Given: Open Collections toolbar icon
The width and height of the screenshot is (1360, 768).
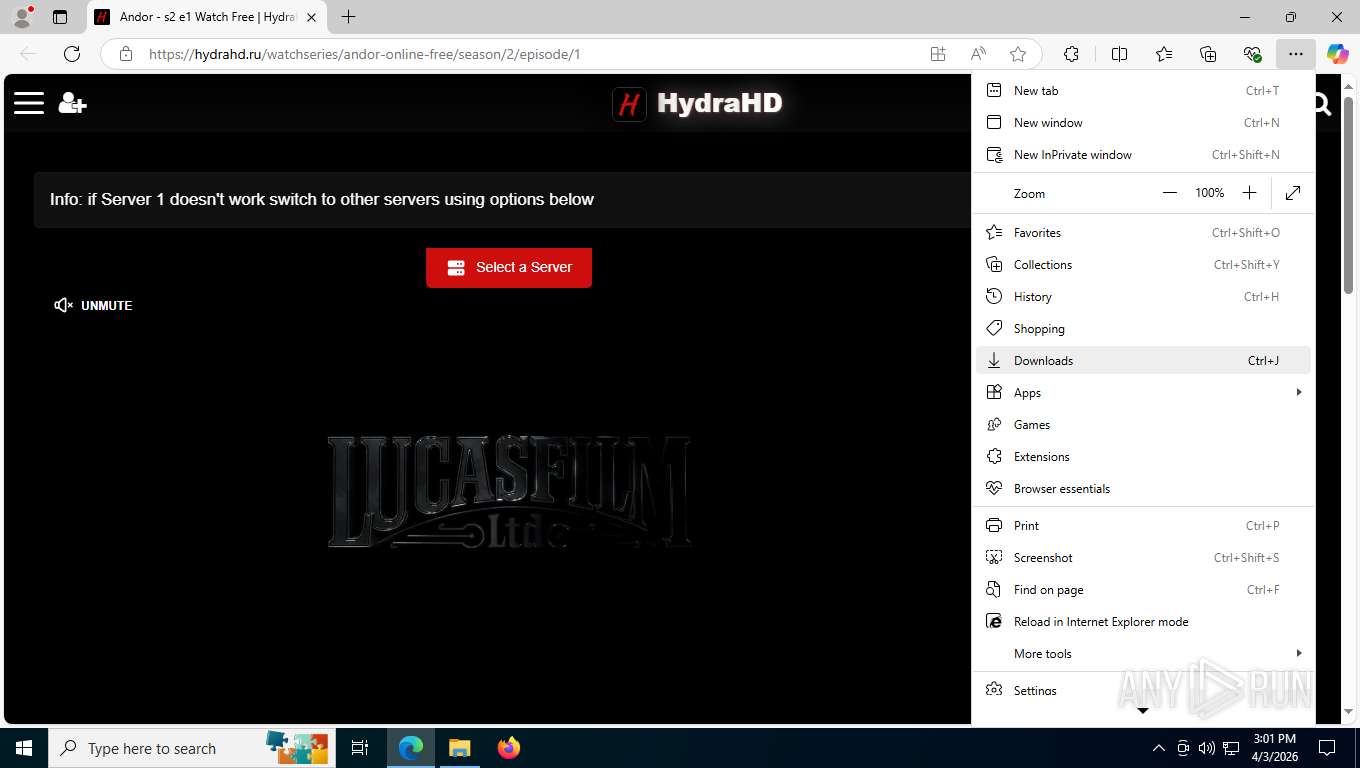Looking at the screenshot, I should tap(1208, 54).
